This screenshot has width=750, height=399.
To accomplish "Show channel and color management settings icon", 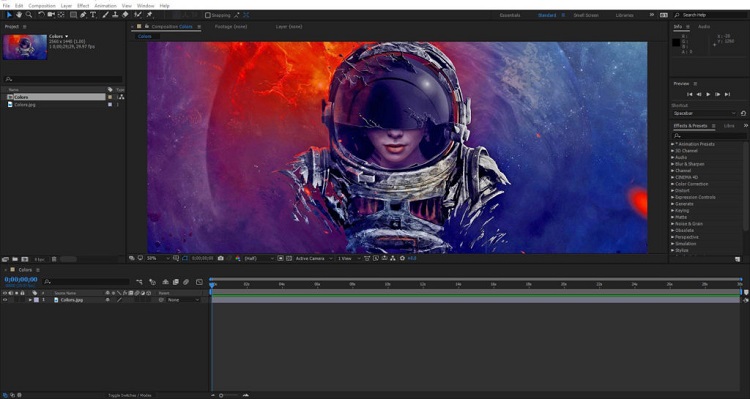I will point(238,258).
